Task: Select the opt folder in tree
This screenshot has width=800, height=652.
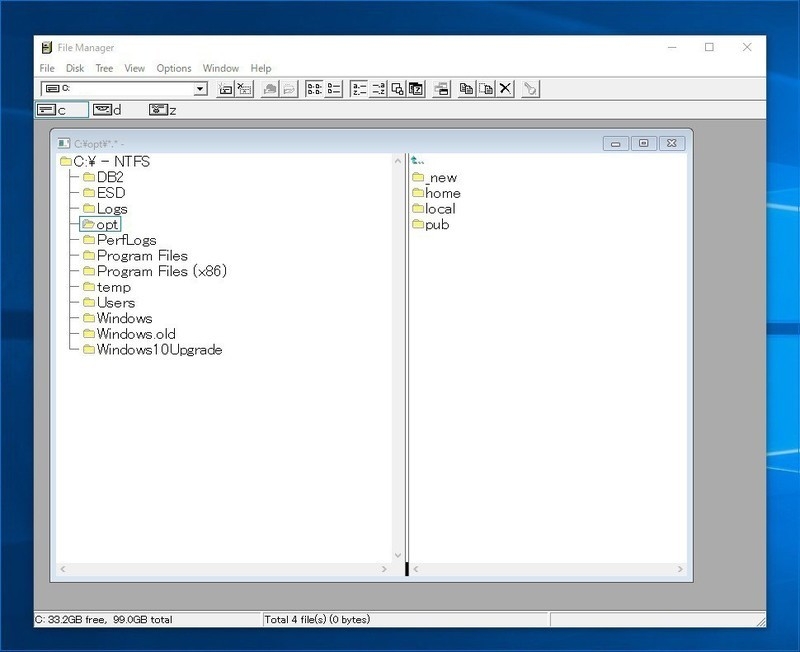Action: (100, 224)
